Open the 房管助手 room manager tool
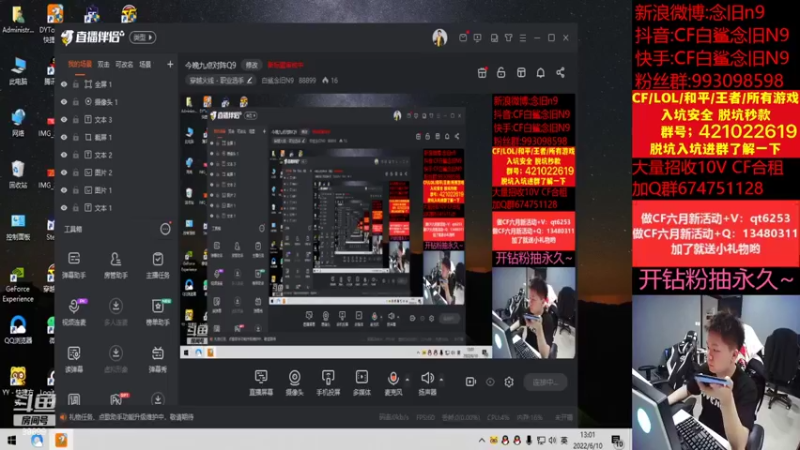The image size is (800, 450). [116, 265]
